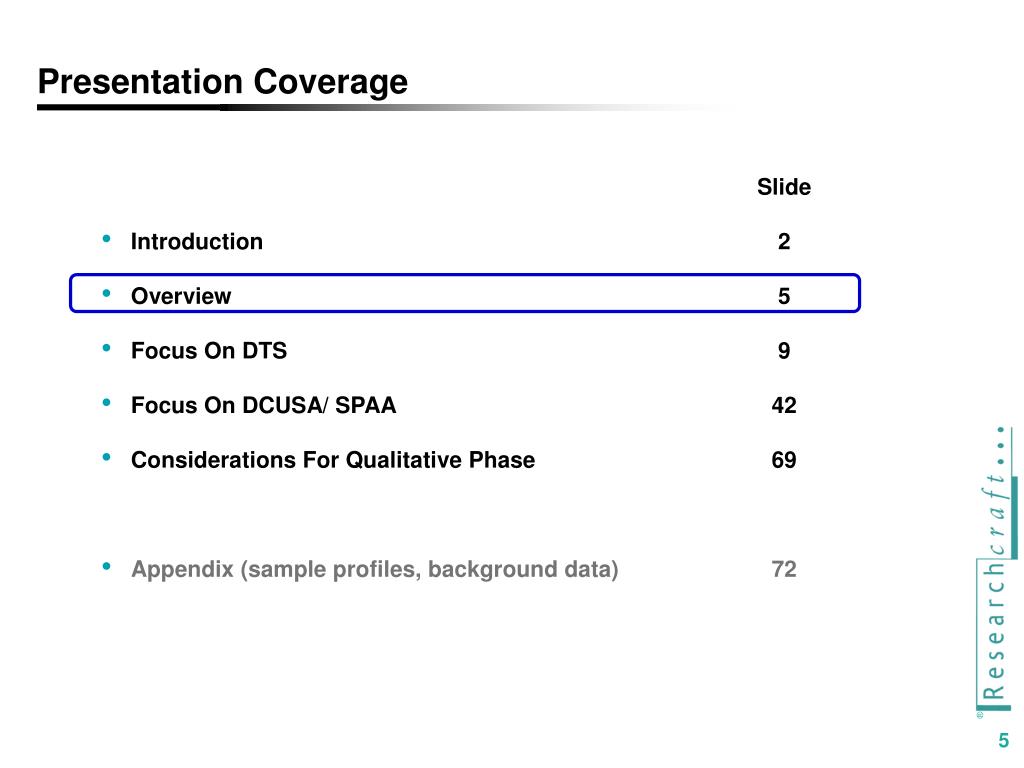The image size is (1024, 768).
Task: Click the bullet beside Focus On DCUSA/ SPAA
Action: (106, 403)
